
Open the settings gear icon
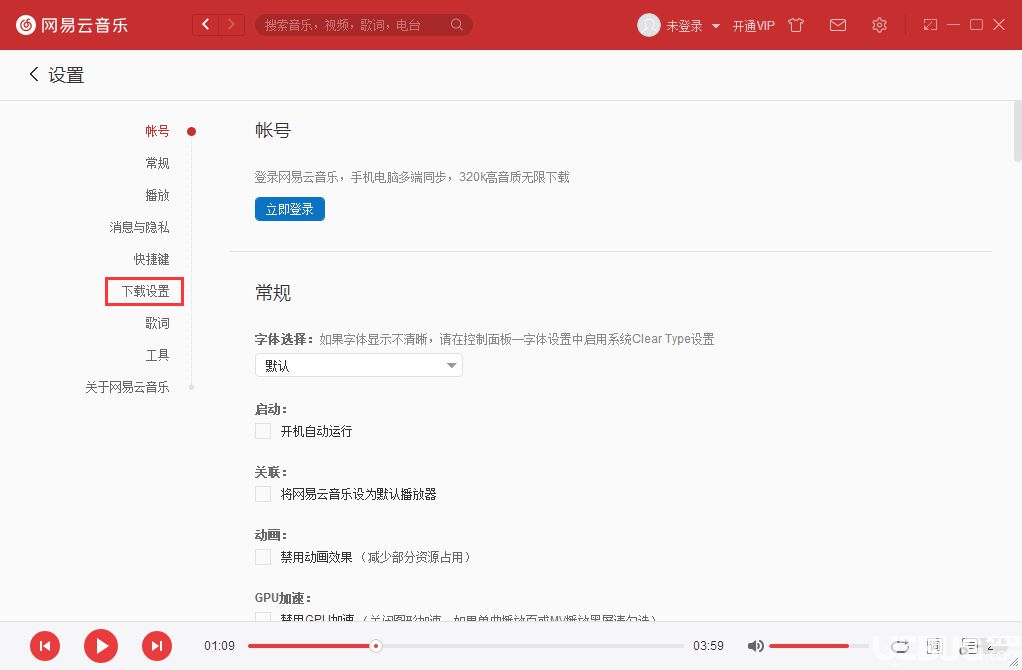[879, 25]
